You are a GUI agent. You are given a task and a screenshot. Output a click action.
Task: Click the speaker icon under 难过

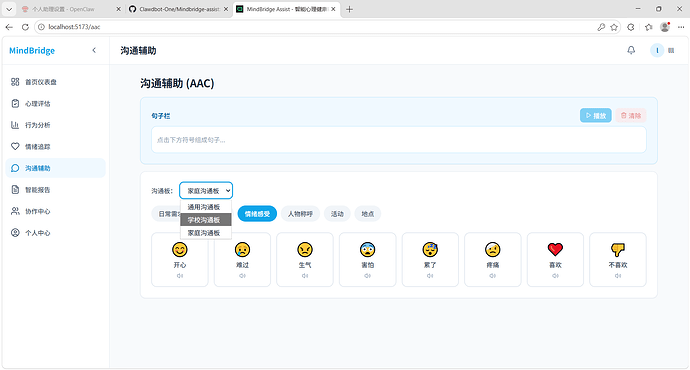click(242, 276)
